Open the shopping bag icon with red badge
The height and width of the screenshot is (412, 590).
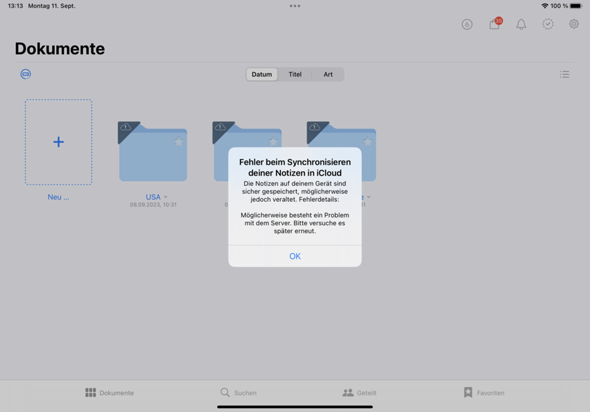point(495,23)
